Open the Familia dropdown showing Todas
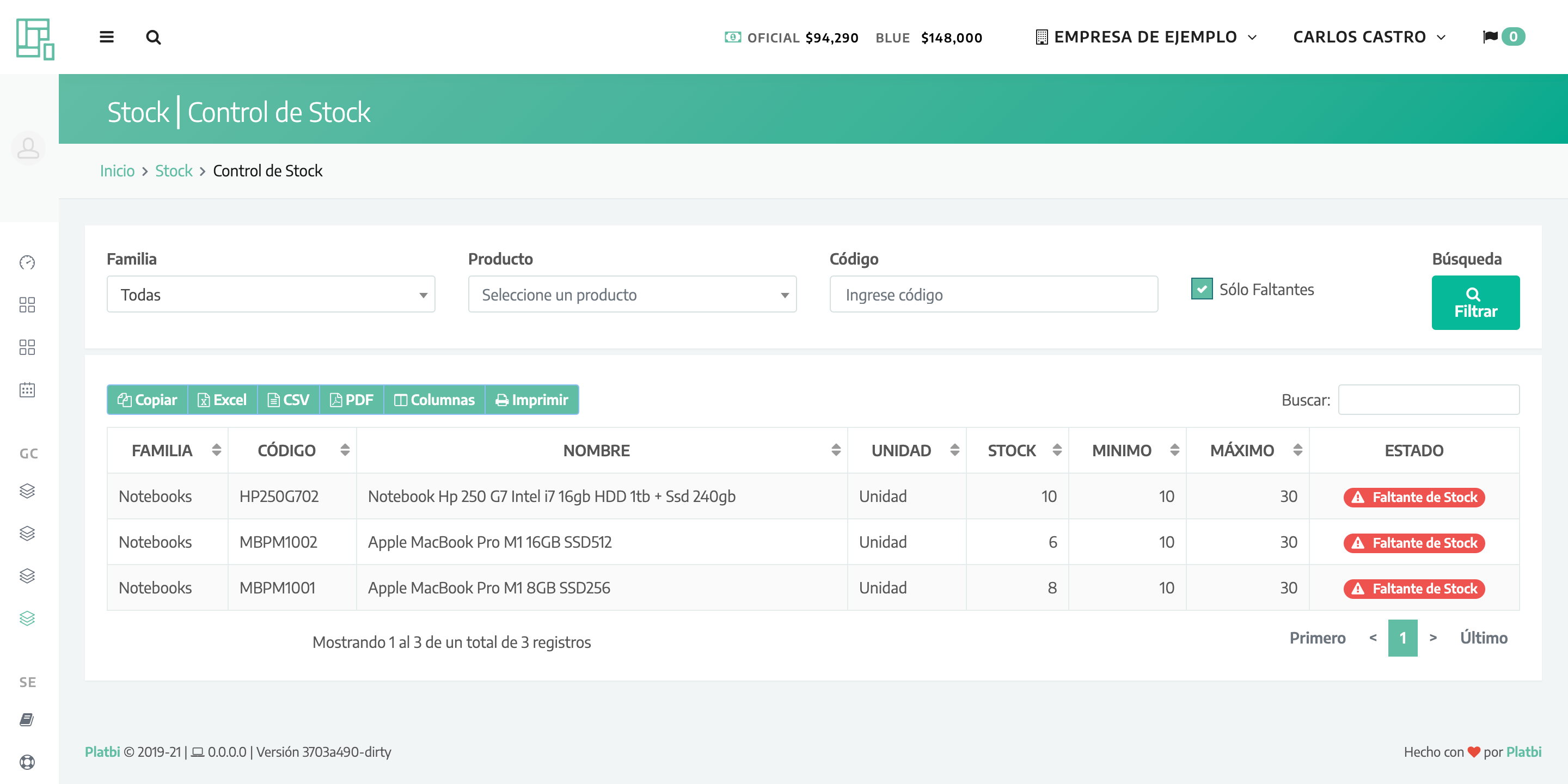This screenshot has height=784, width=1568. coord(271,295)
